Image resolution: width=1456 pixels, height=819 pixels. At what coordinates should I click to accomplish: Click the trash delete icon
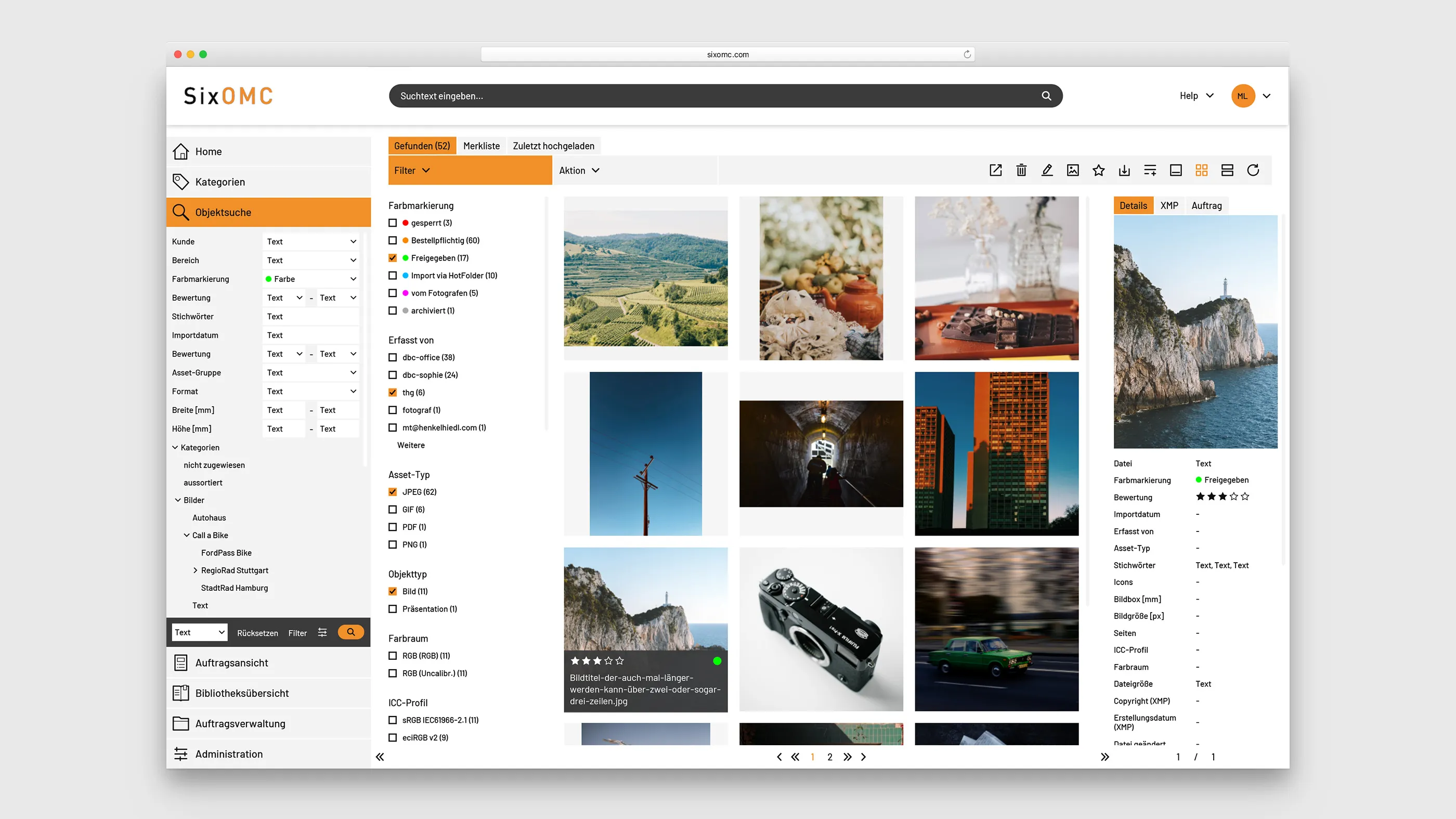tap(1021, 170)
